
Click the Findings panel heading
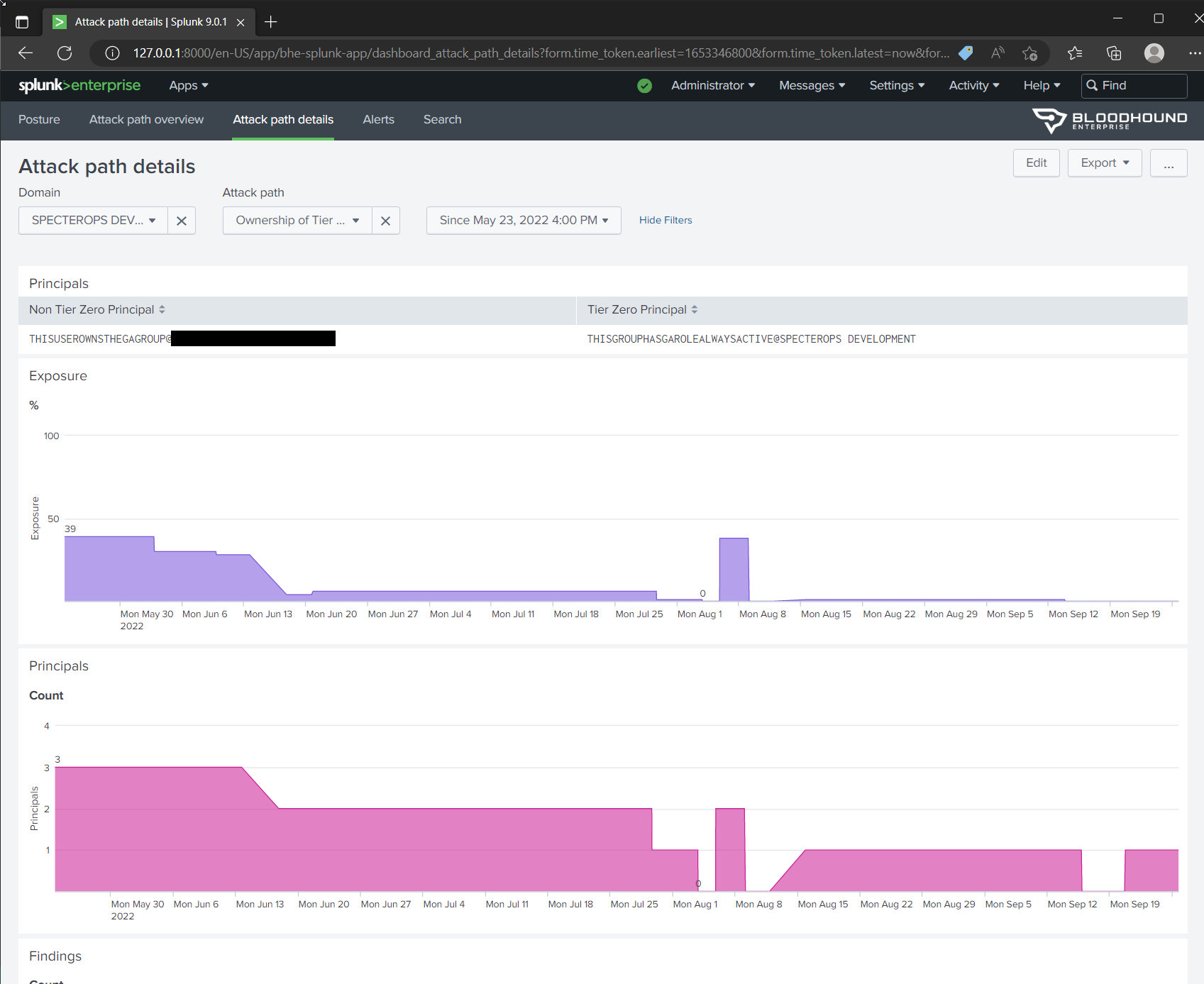55,956
